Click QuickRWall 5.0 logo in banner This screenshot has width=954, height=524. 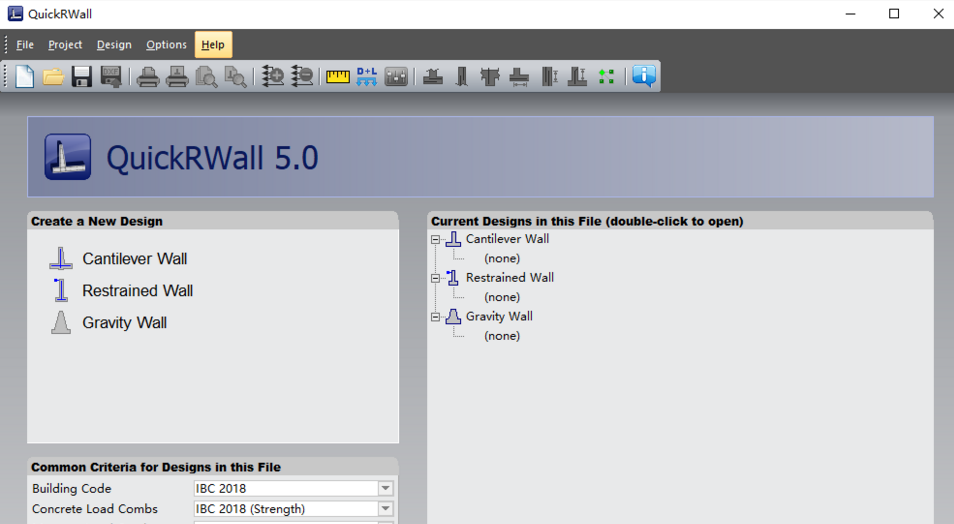pos(68,157)
